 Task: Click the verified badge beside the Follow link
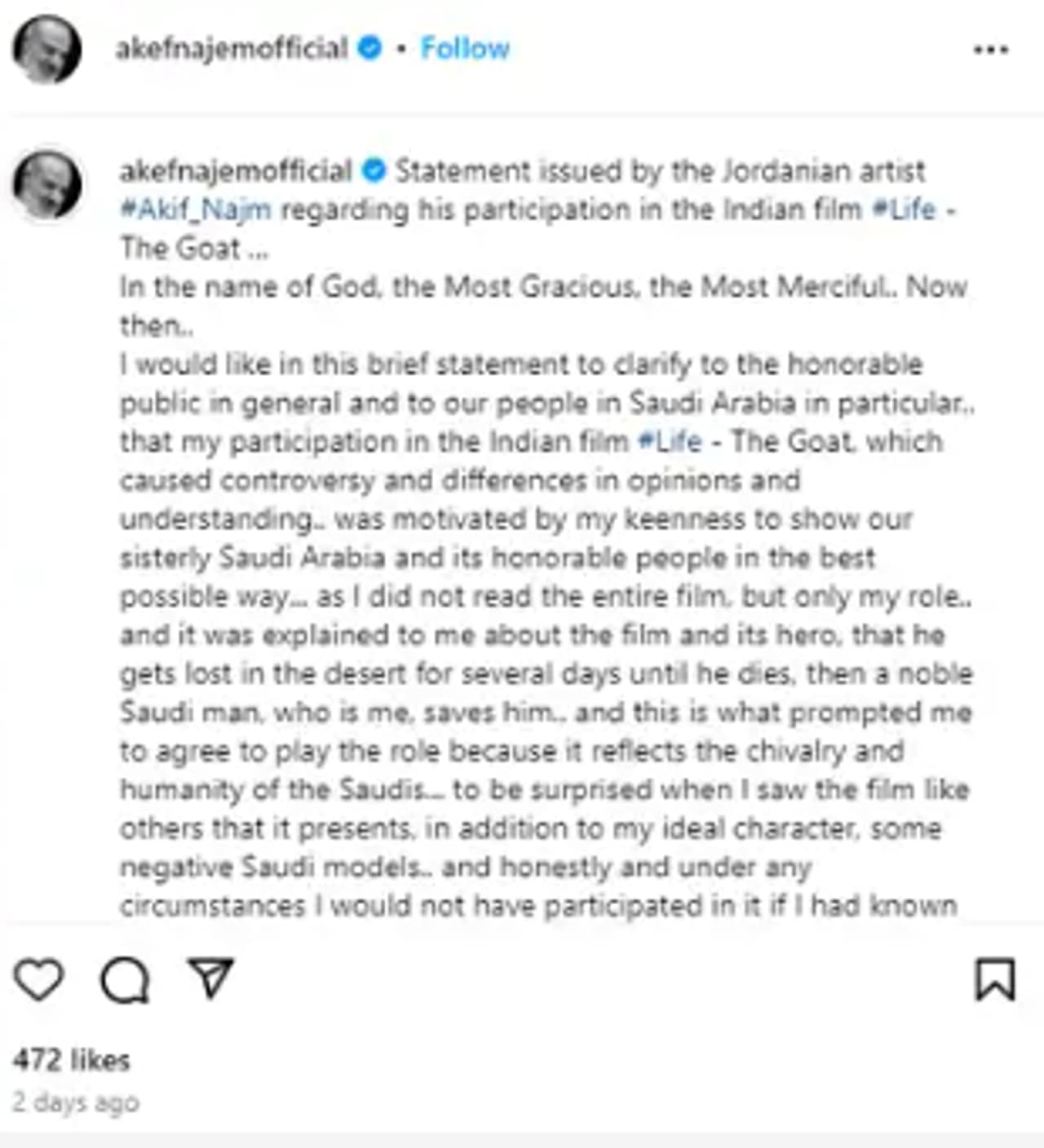(x=370, y=48)
